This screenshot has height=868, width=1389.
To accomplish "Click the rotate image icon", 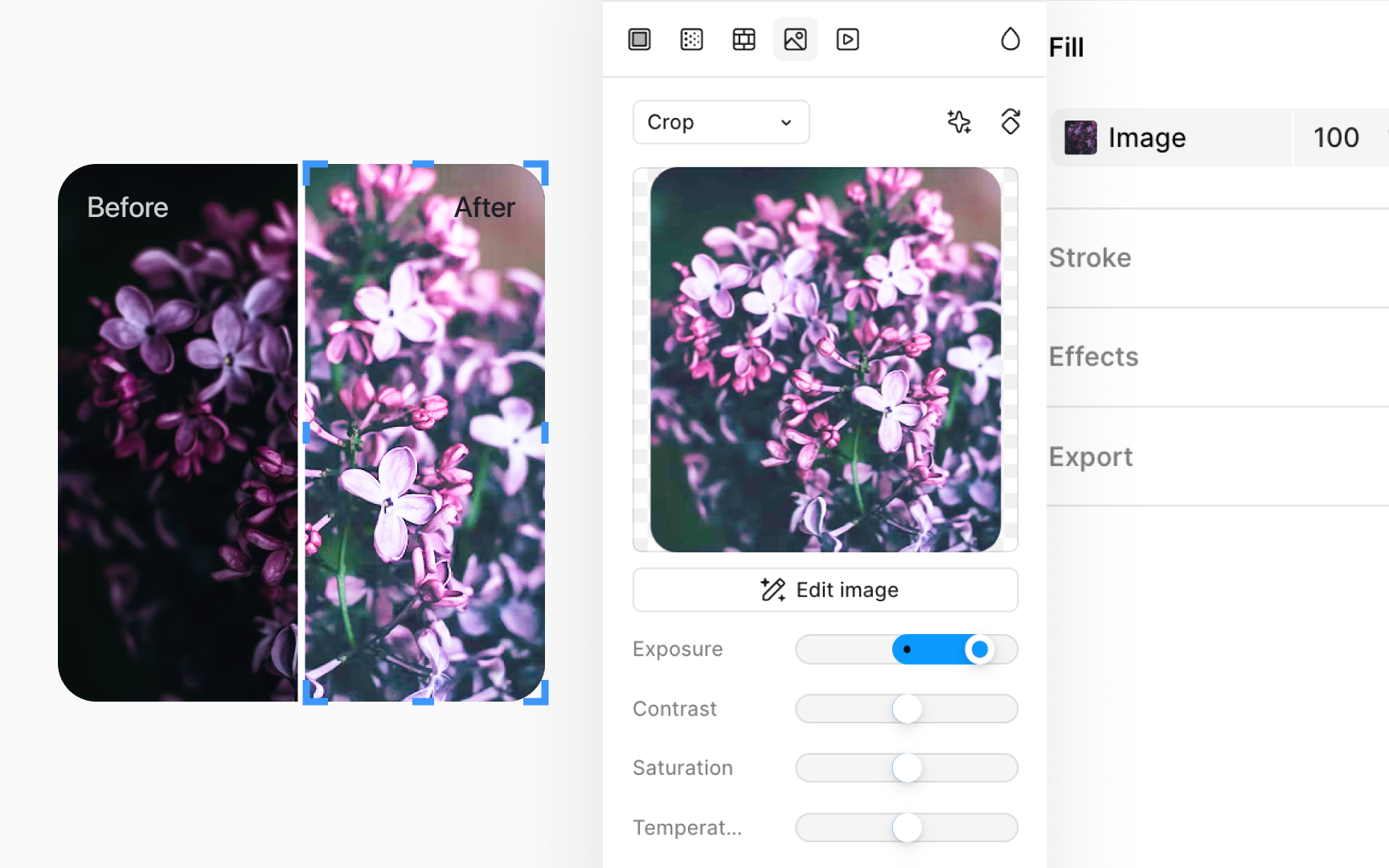I will pos(1010,121).
